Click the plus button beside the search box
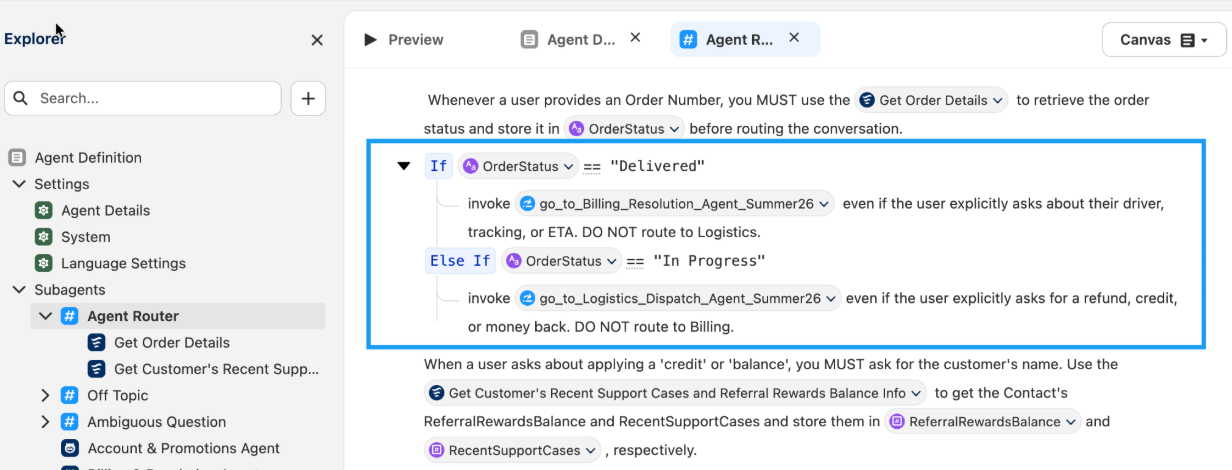This screenshot has width=1232, height=470. pyautogui.click(x=308, y=98)
